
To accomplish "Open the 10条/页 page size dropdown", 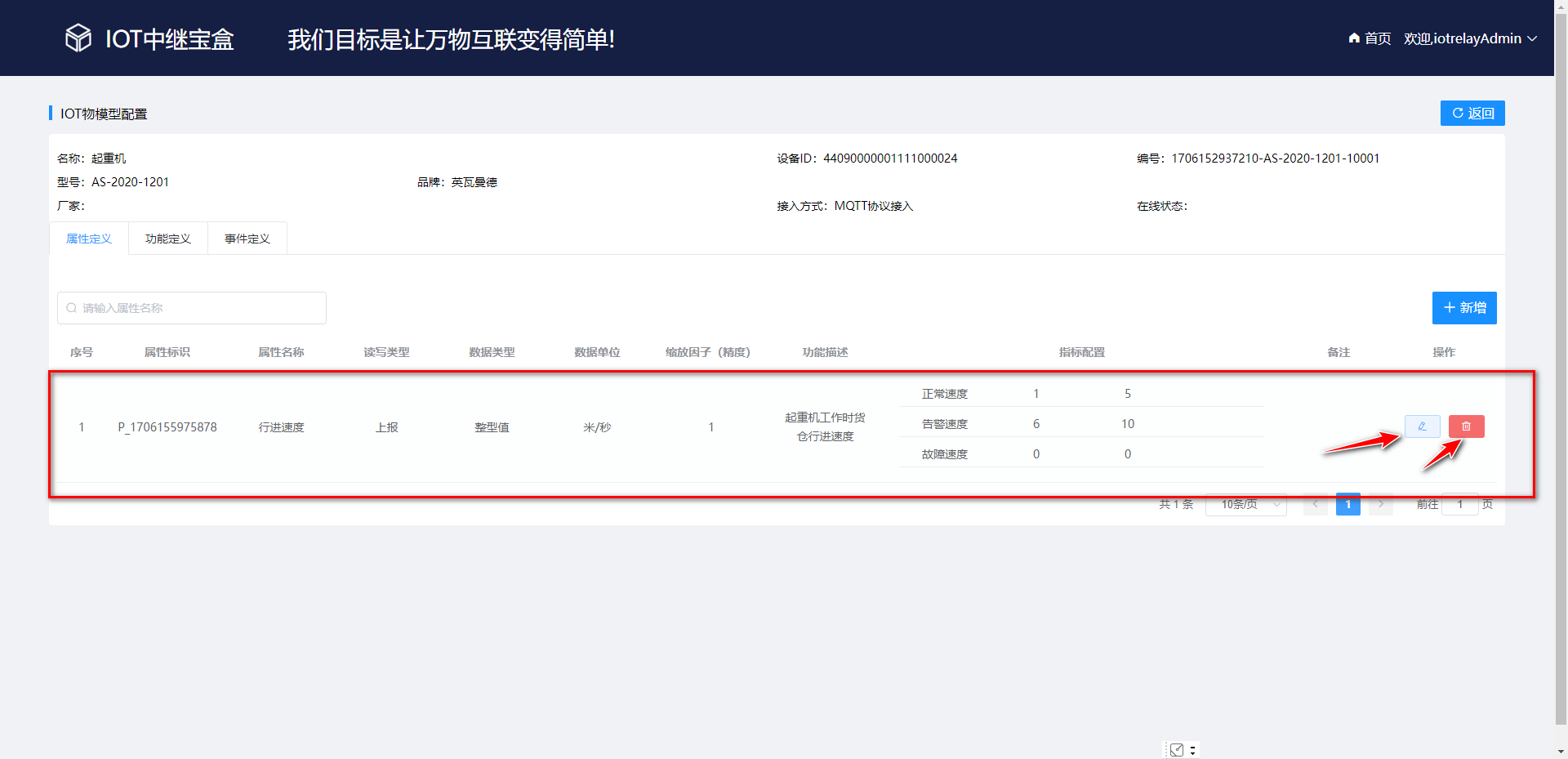I will pyautogui.click(x=1245, y=504).
